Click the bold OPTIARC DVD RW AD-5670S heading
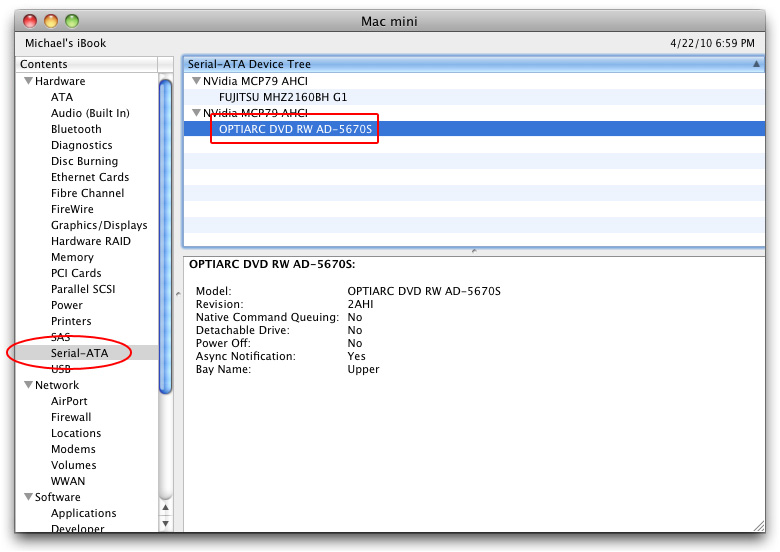This screenshot has height=552, width=780. 272,264
